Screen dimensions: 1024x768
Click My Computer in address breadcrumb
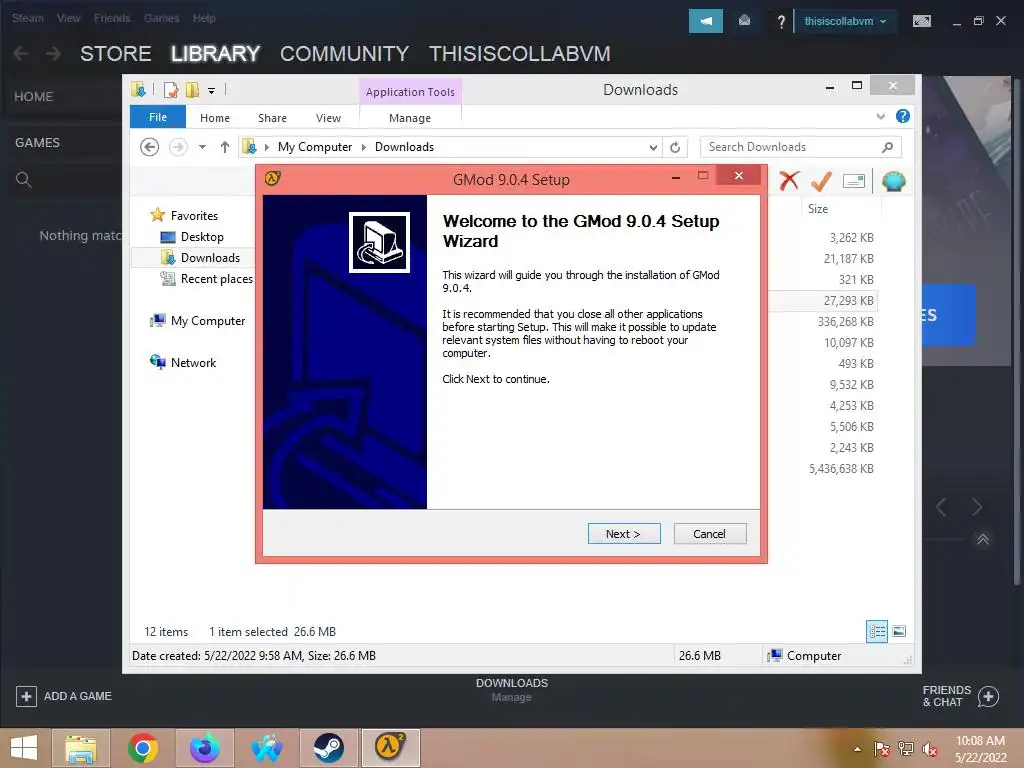pyautogui.click(x=315, y=147)
